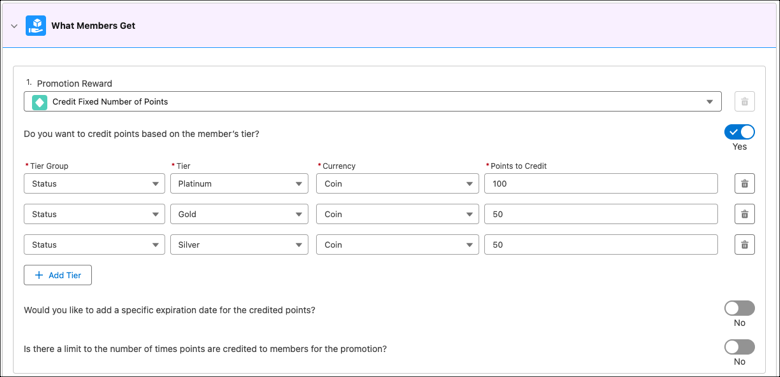Viewport: 780px width, 377px height.
Task: Click the Points to Credit field in Gold row
Action: point(601,214)
